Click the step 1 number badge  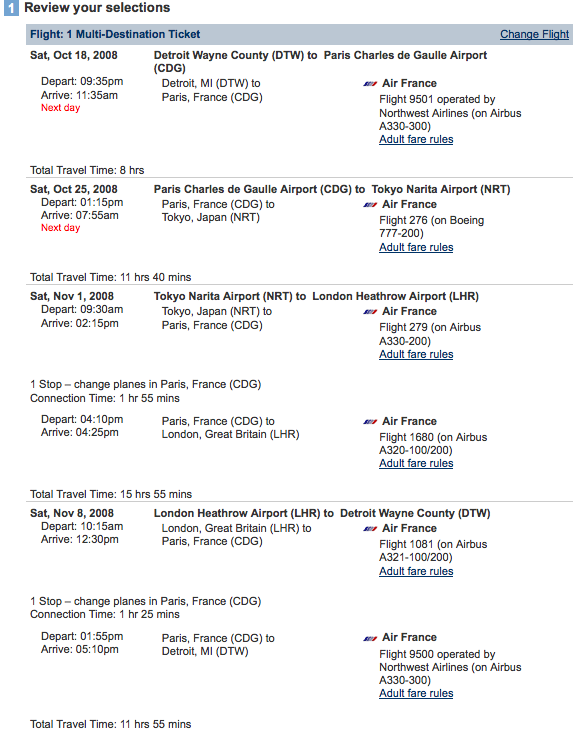11,8
